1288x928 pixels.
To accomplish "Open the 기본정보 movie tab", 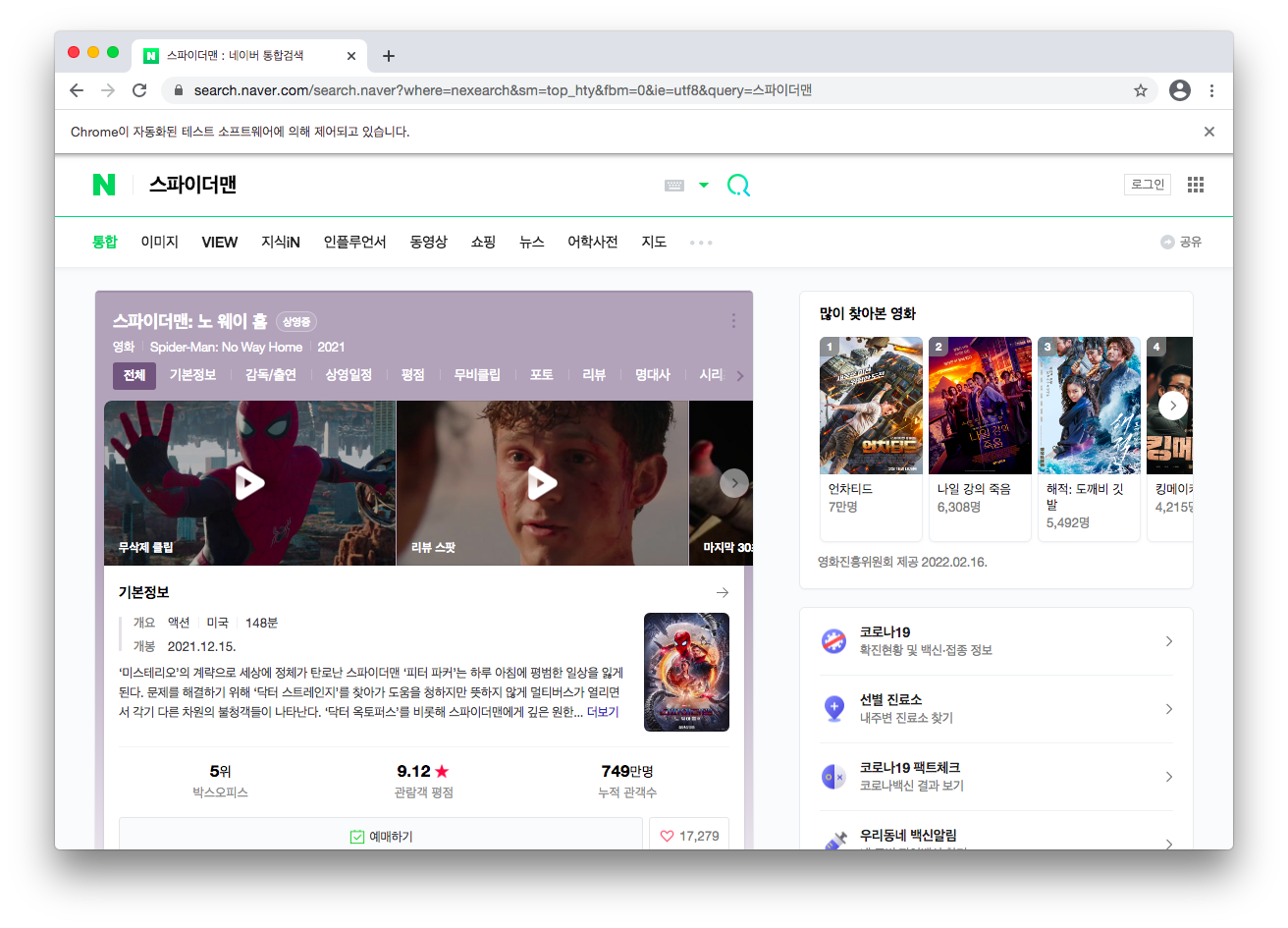I will pos(193,375).
